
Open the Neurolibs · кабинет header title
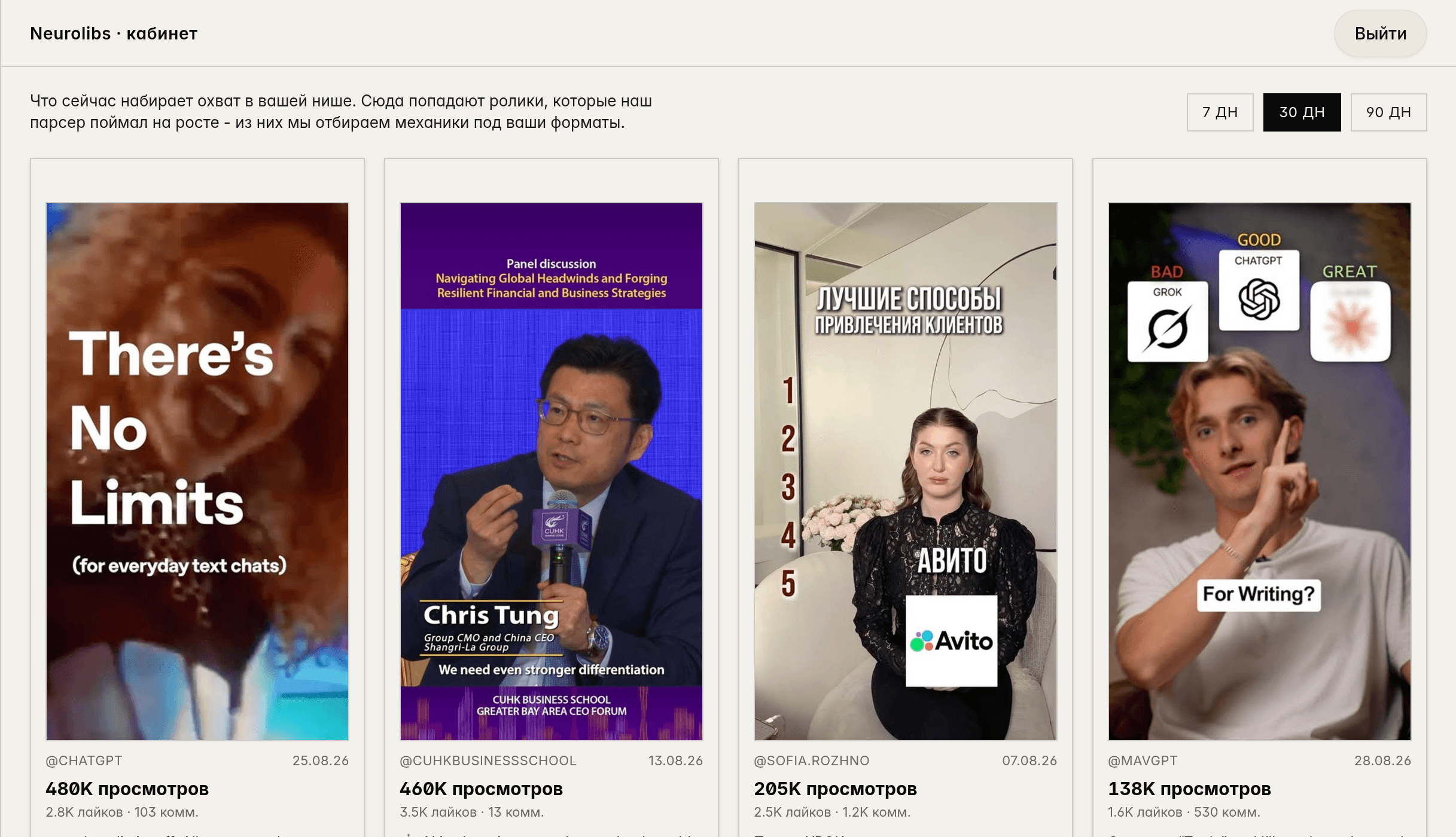pos(114,33)
